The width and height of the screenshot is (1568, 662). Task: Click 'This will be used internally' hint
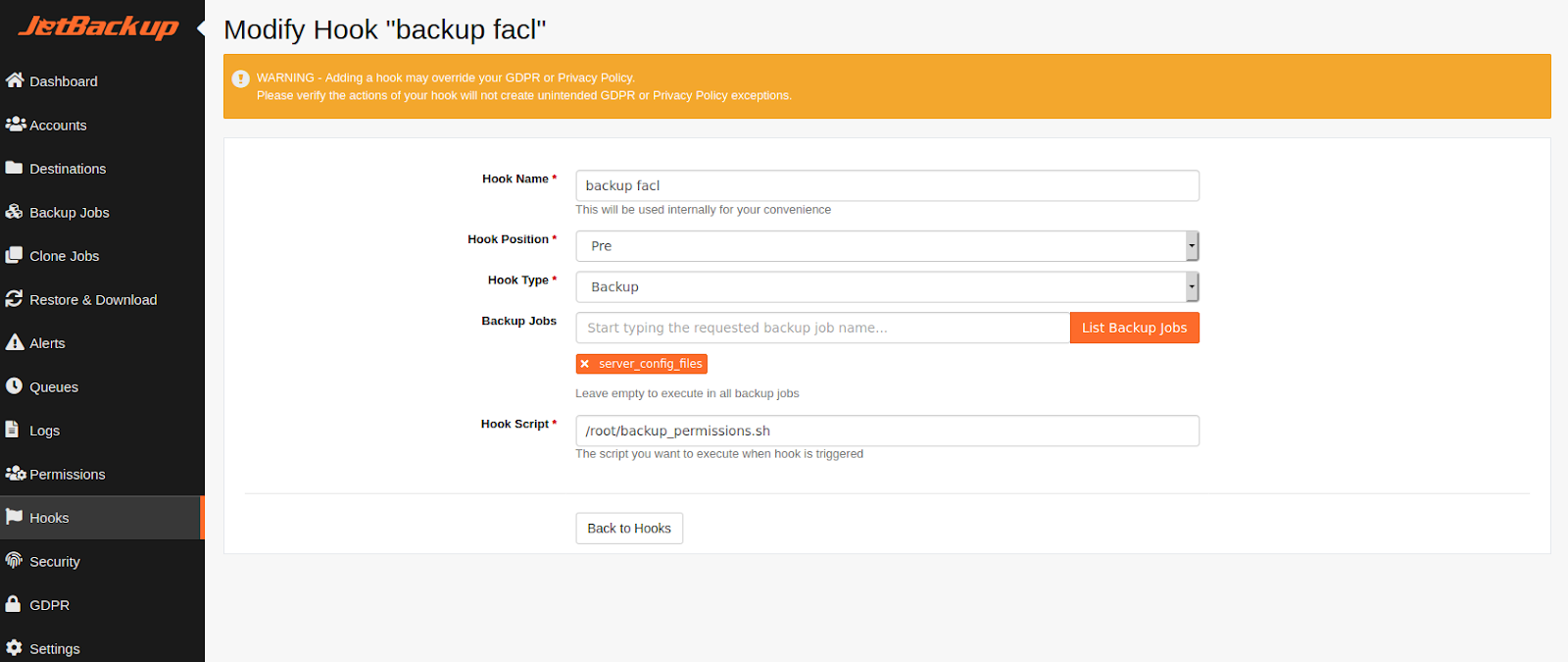pos(703,209)
